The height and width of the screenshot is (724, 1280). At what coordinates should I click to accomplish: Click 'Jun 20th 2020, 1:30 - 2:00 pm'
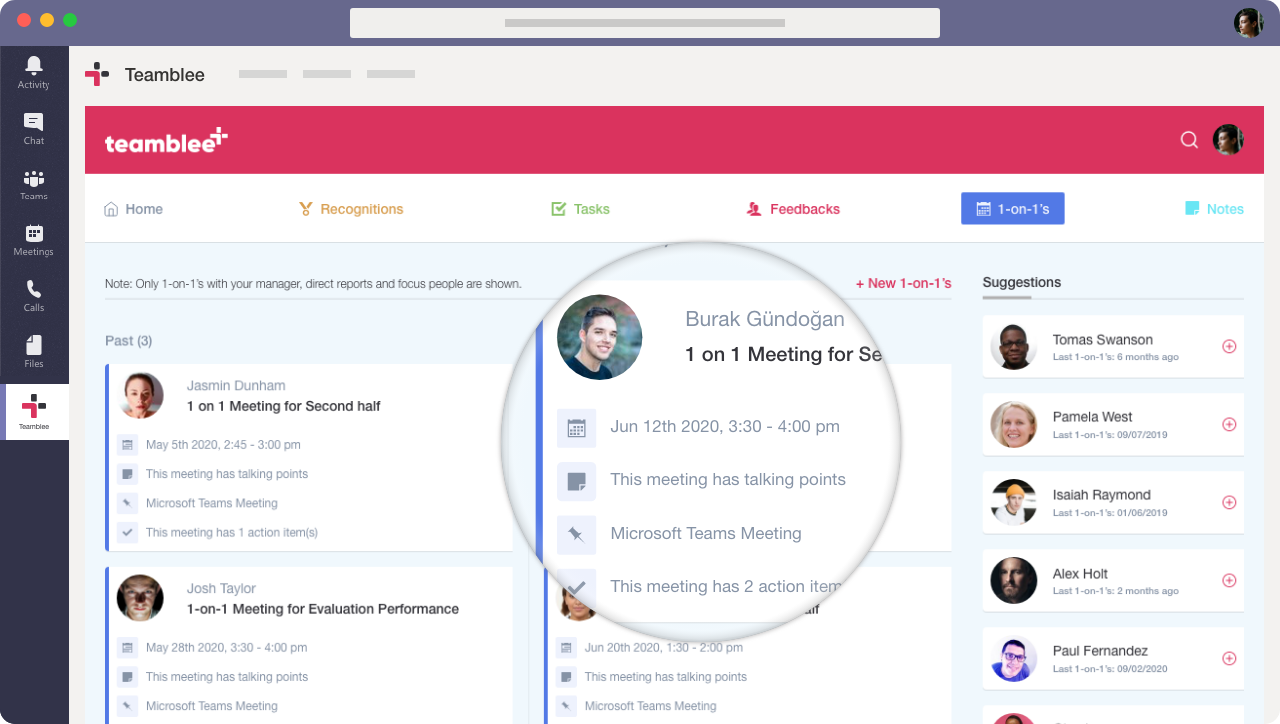pos(664,648)
